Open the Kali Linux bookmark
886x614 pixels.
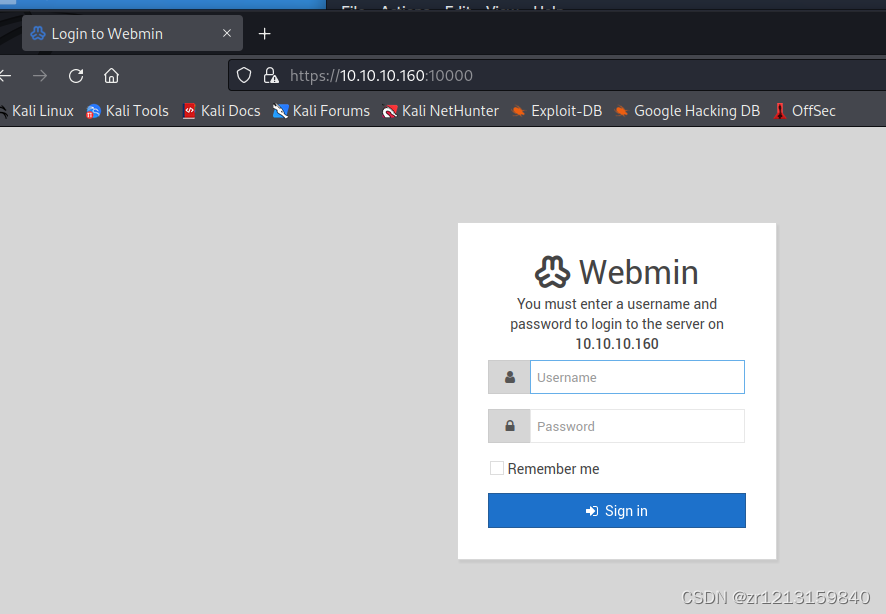click(x=37, y=111)
